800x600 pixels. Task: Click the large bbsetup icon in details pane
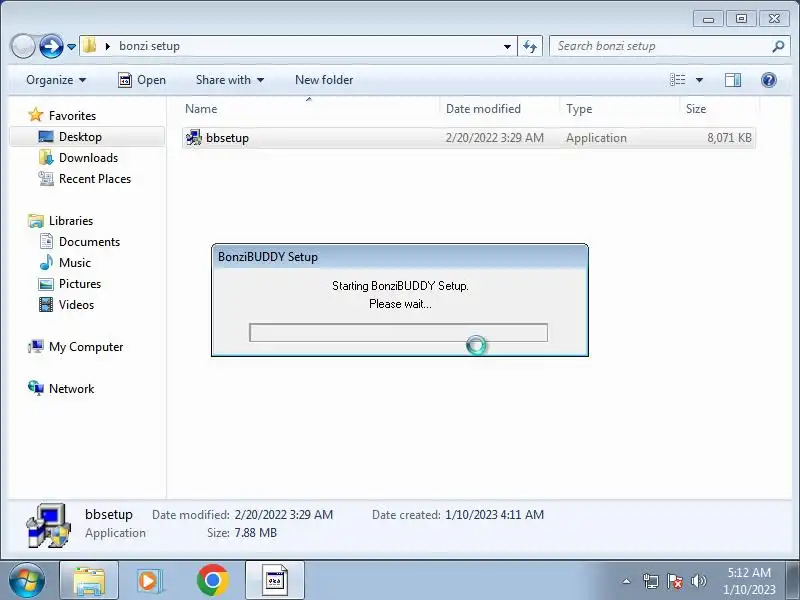[x=49, y=525]
